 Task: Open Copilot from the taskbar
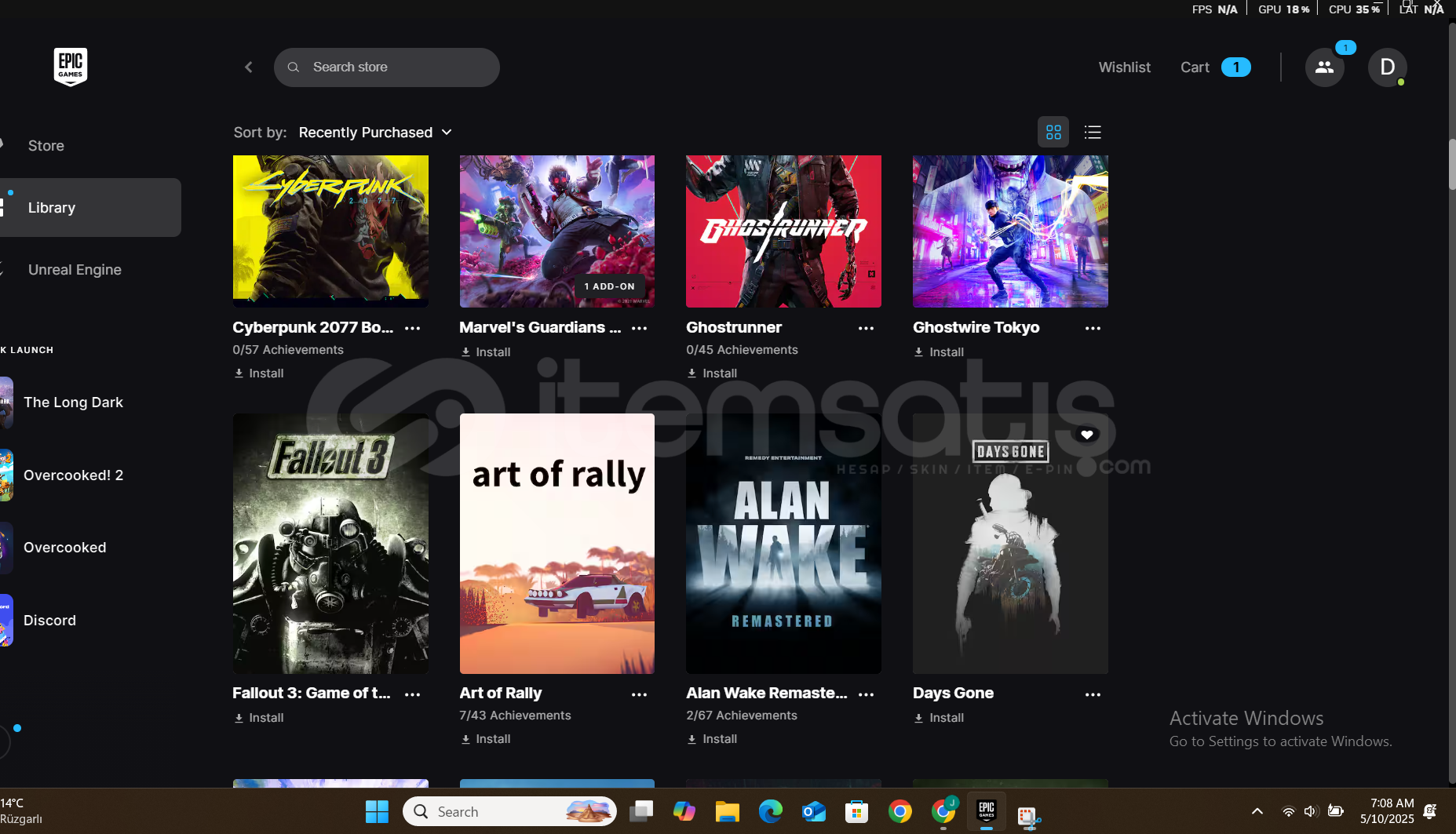(x=684, y=812)
